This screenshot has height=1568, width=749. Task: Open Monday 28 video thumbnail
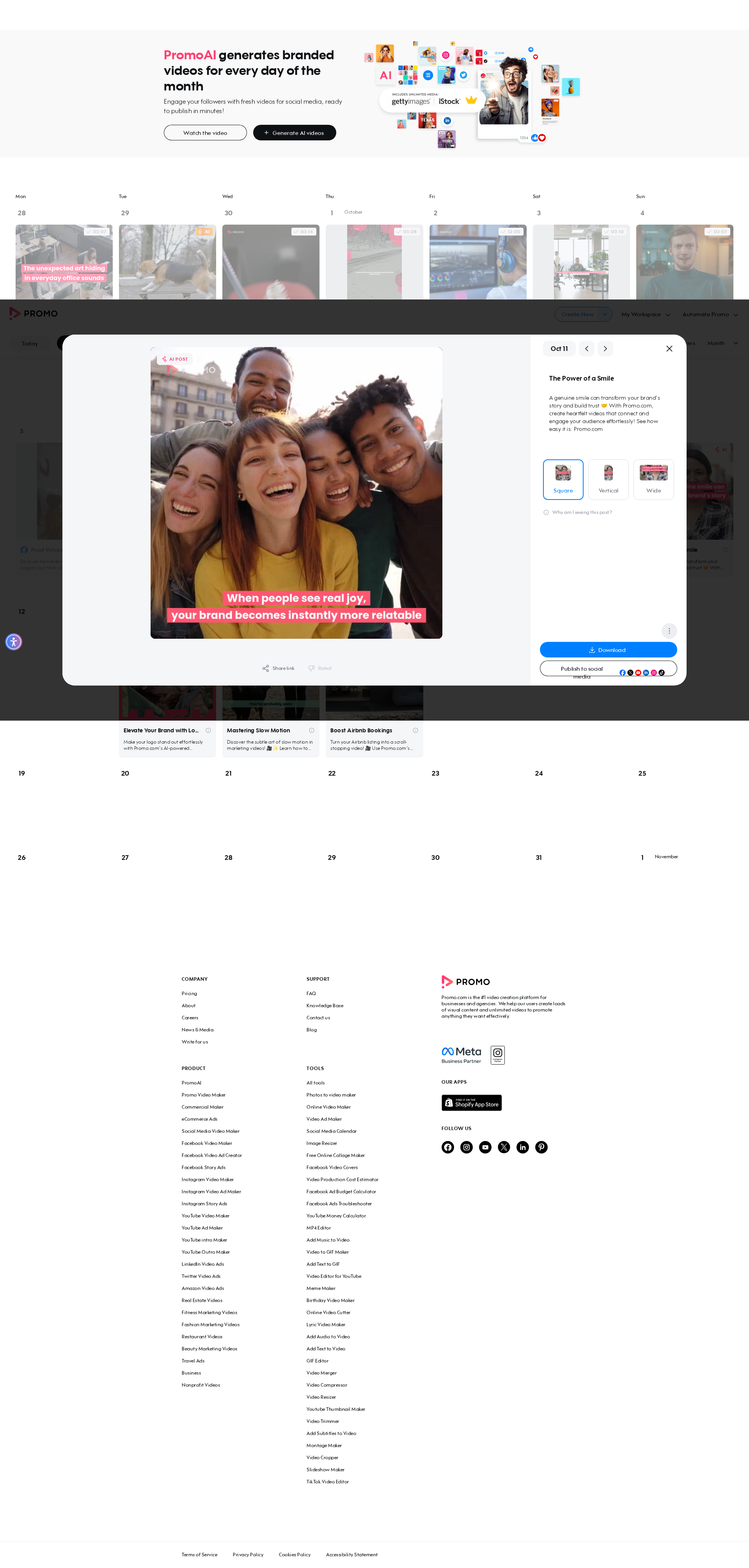pyautogui.click(x=64, y=262)
